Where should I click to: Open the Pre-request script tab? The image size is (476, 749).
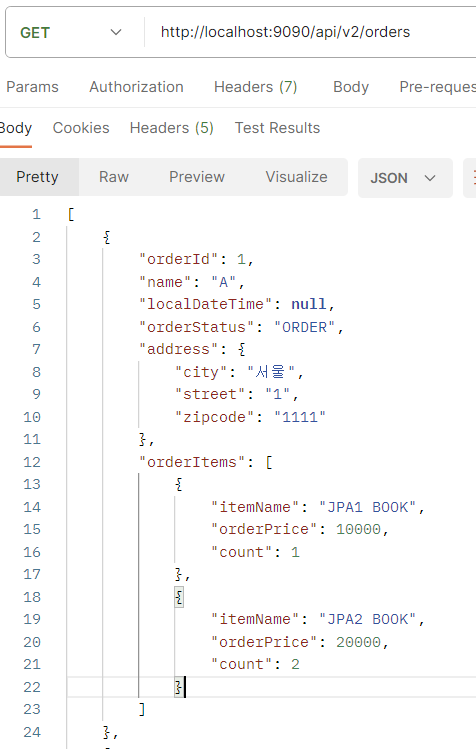[x=437, y=87]
